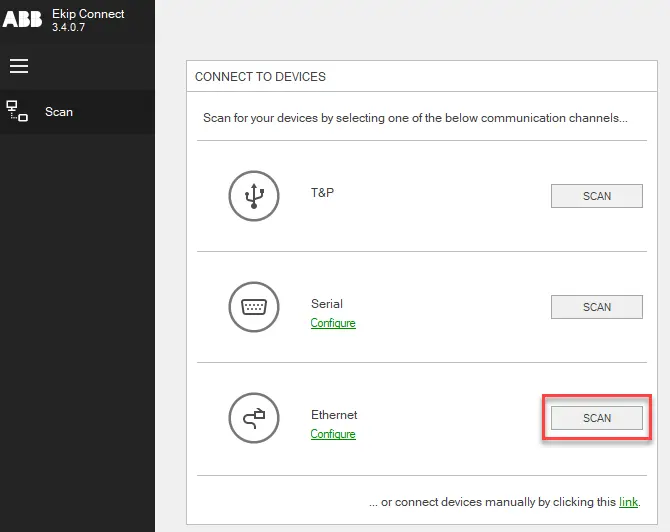Open Configure link under Serial
The height and width of the screenshot is (532, 670).
[333, 323]
